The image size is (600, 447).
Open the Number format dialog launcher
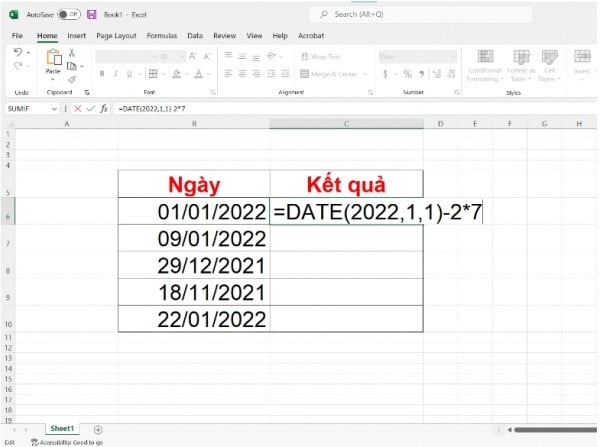457,92
